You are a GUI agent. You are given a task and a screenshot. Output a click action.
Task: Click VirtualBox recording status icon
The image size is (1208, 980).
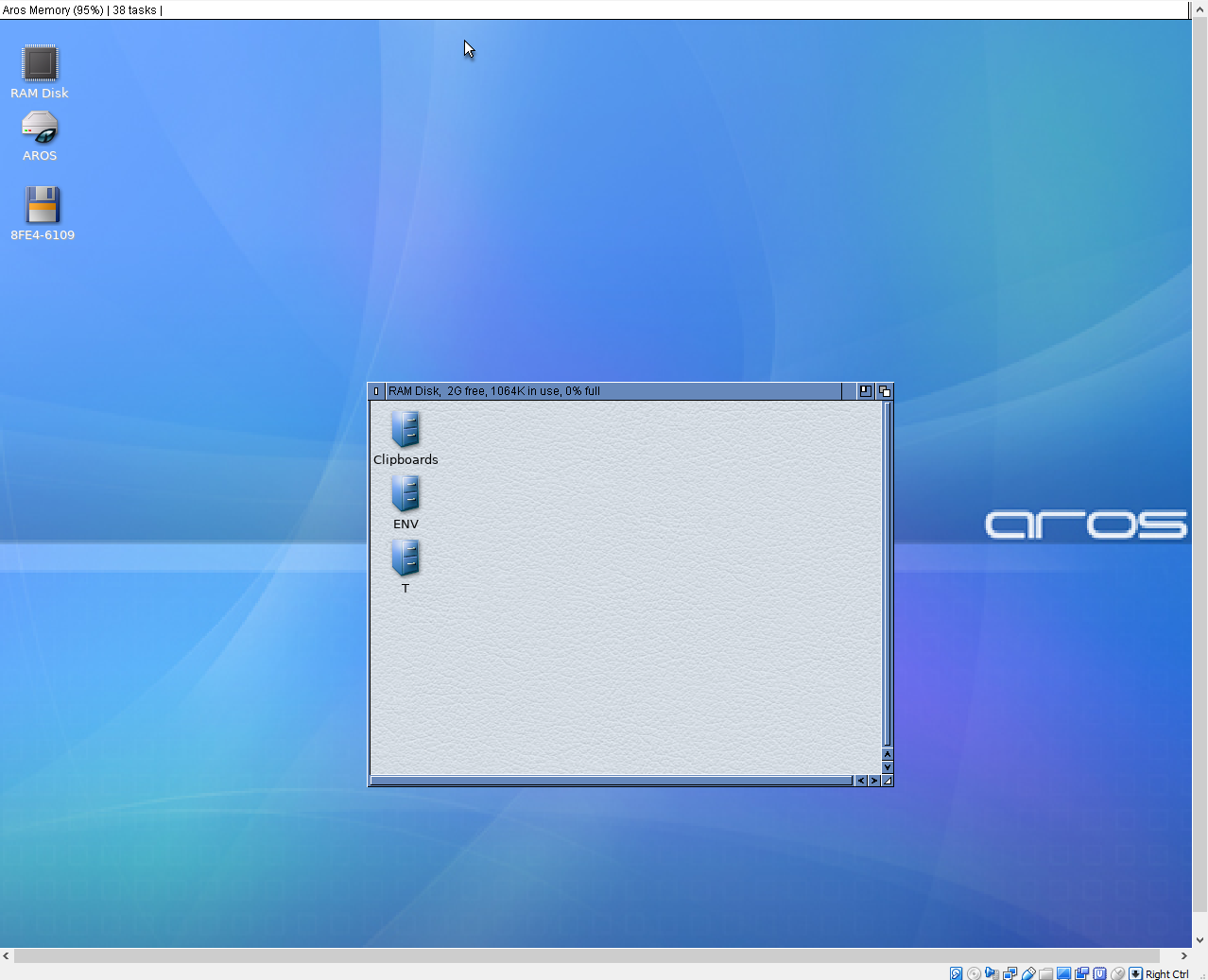[x=1081, y=973]
